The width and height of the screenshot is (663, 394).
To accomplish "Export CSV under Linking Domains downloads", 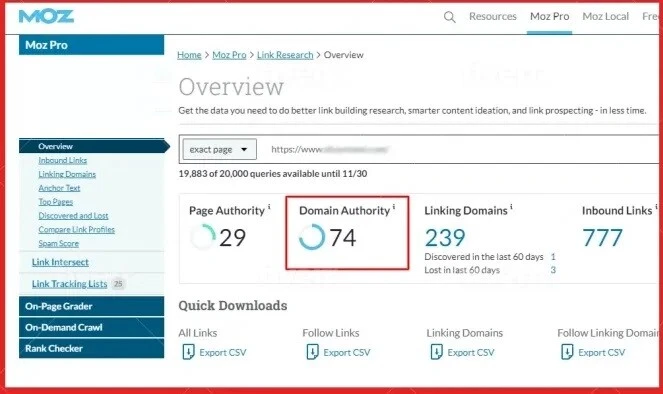I will pos(471,352).
